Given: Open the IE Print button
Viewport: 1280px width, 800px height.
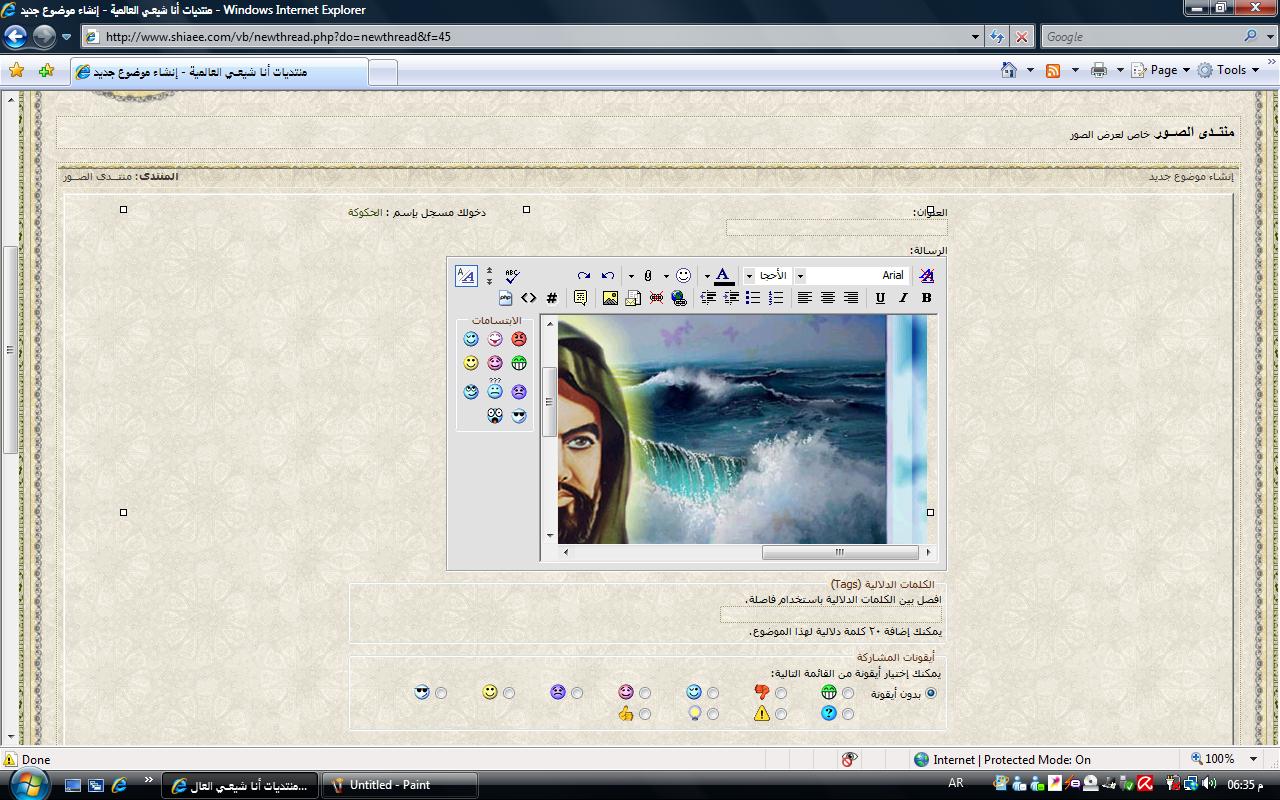Looking at the screenshot, I should (1099, 70).
